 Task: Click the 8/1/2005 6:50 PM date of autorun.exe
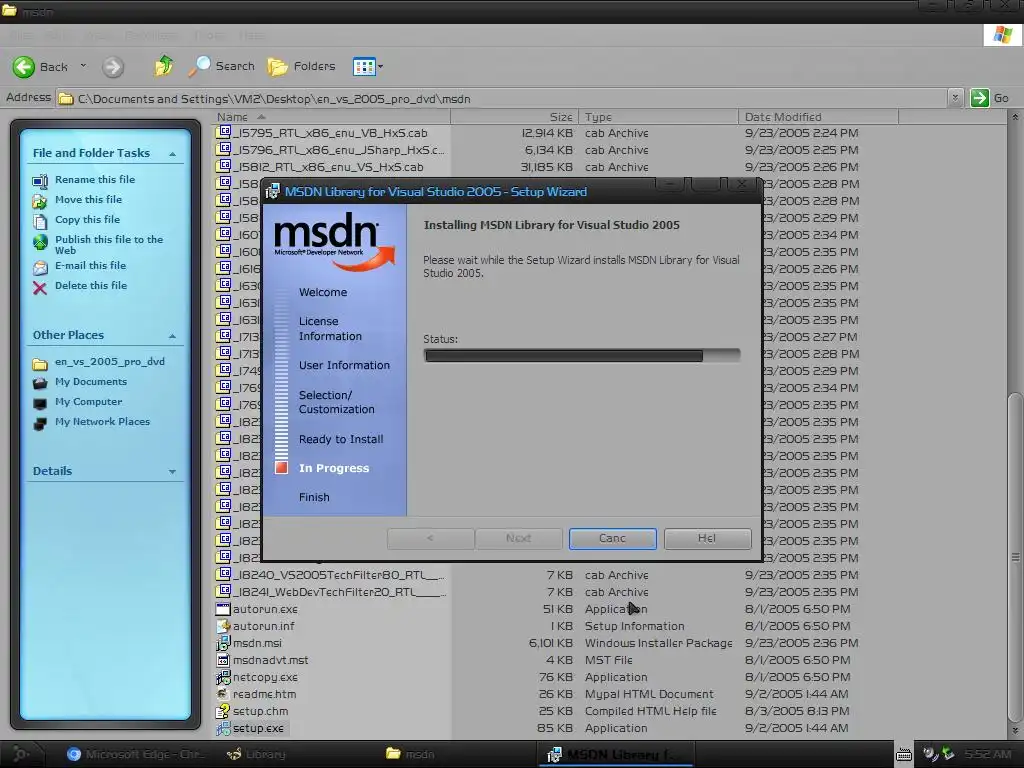[x=797, y=609]
